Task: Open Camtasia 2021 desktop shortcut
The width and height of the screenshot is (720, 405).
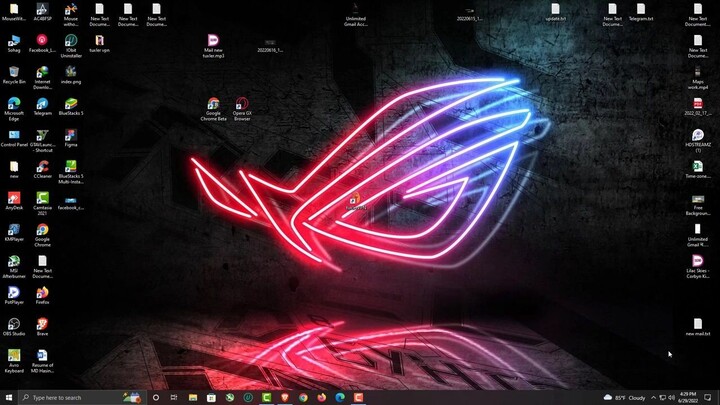Action: (42, 204)
